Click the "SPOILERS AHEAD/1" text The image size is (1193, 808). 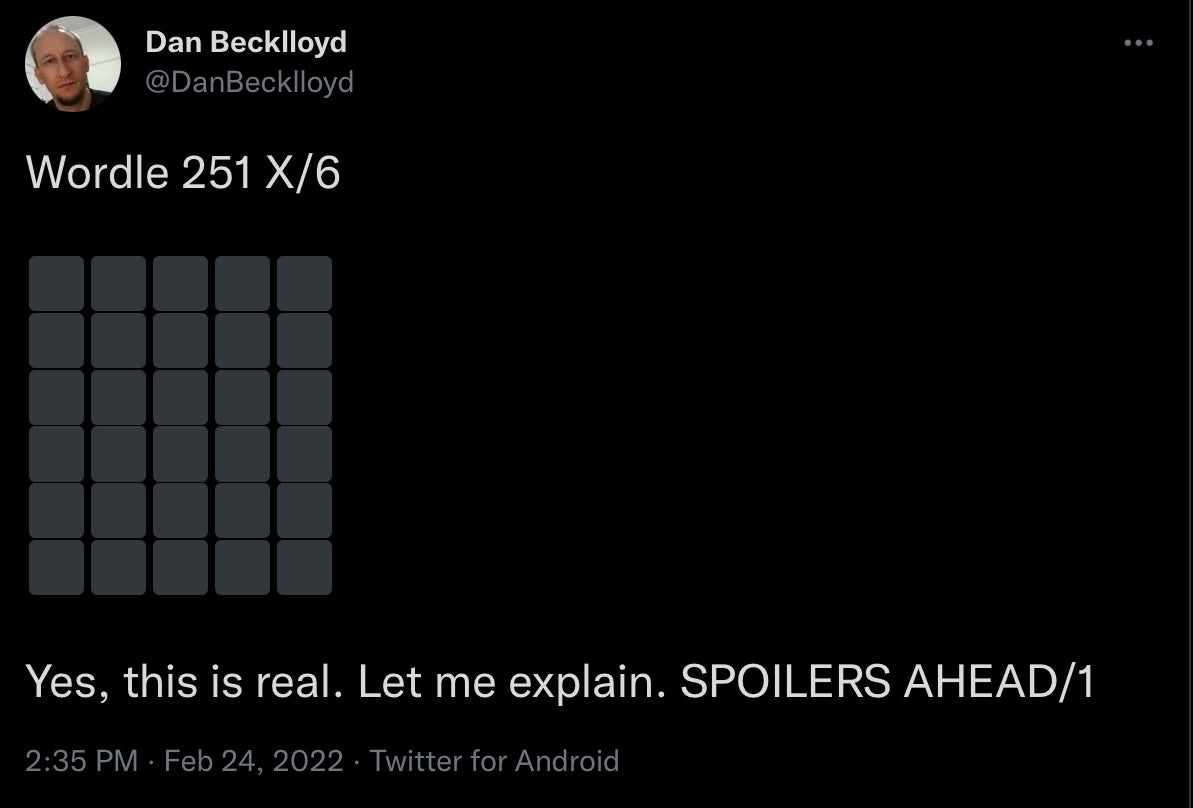point(887,681)
